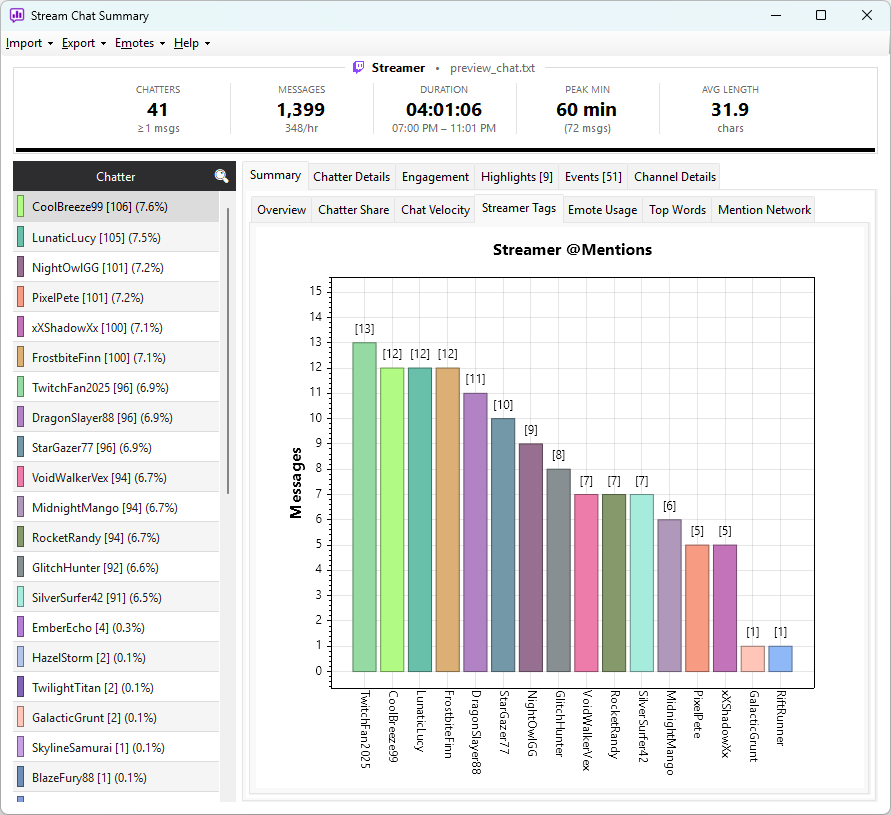Click the Stream Chat Summary app icon
Screen dimensions: 891x815
point(17,15)
